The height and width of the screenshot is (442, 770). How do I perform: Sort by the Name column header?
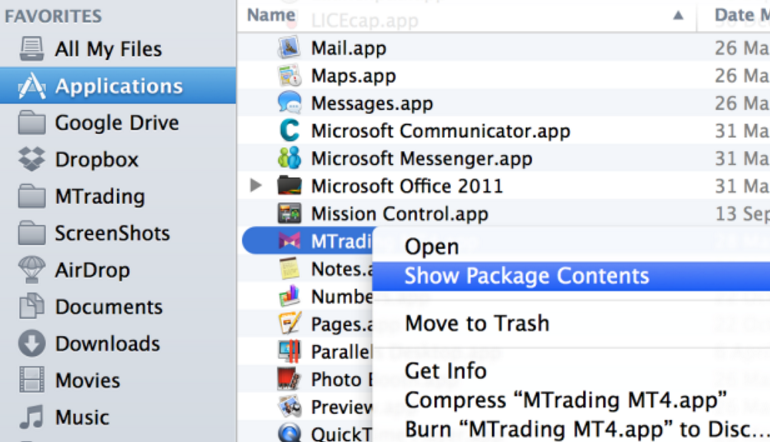[271, 15]
